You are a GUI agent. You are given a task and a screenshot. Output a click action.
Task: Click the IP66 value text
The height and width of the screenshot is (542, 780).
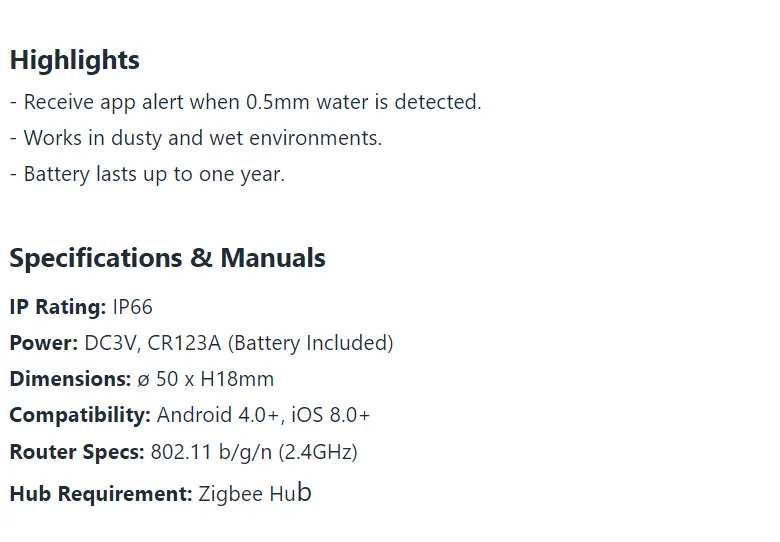[x=133, y=307]
